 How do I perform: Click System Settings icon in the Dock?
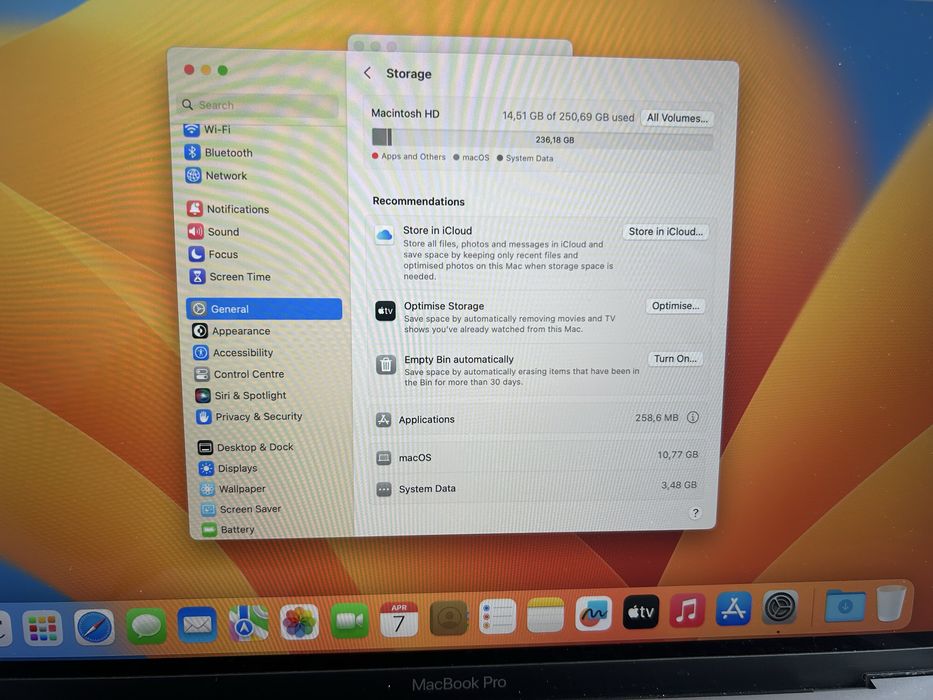[x=780, y=607]
